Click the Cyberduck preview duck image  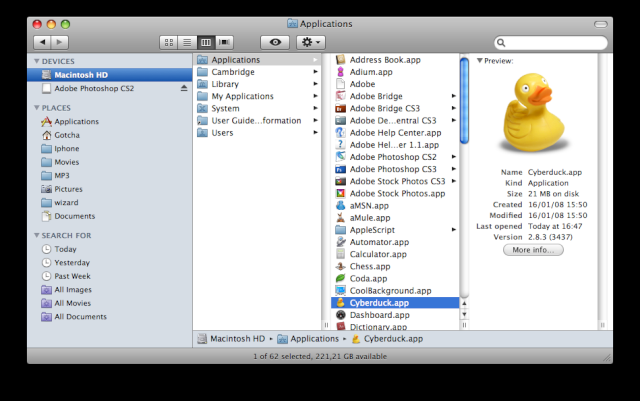click(x=533, y=112)
